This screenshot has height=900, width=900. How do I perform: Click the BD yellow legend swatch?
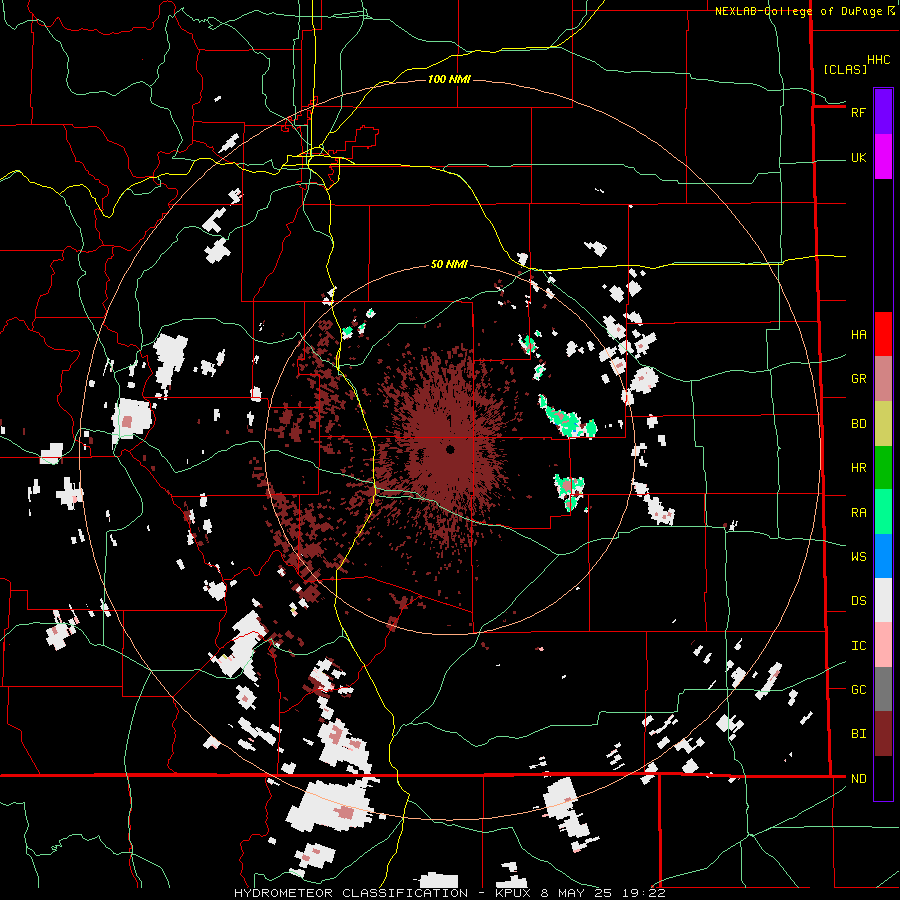click(x=883, y=423)
